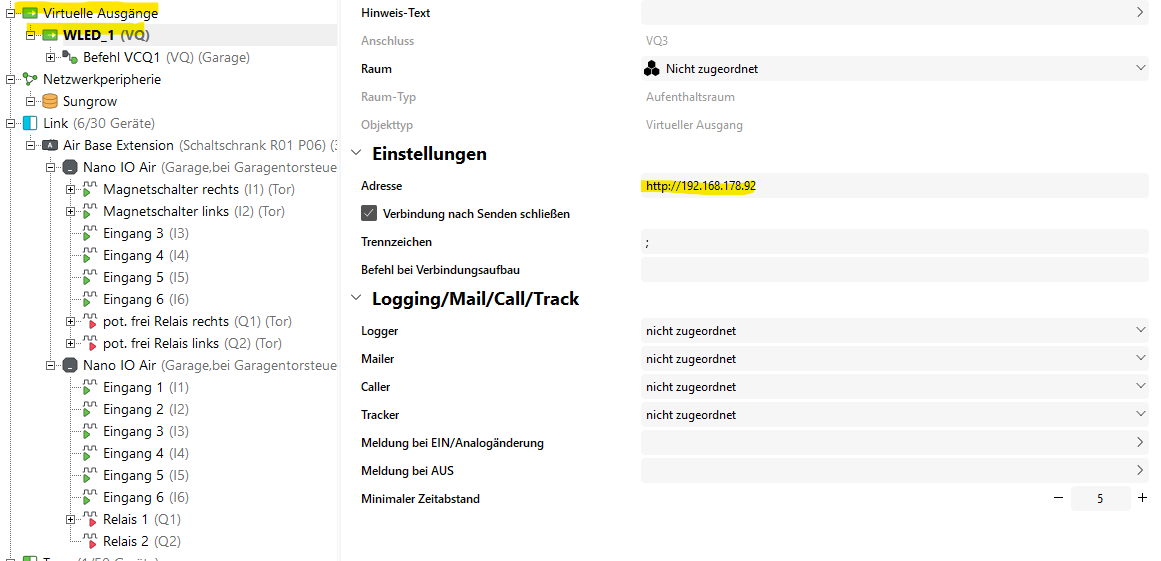Click the Link blue device icon
Image resolution: width=1161 pixels, height=561 pixels.
coord(30,124)
